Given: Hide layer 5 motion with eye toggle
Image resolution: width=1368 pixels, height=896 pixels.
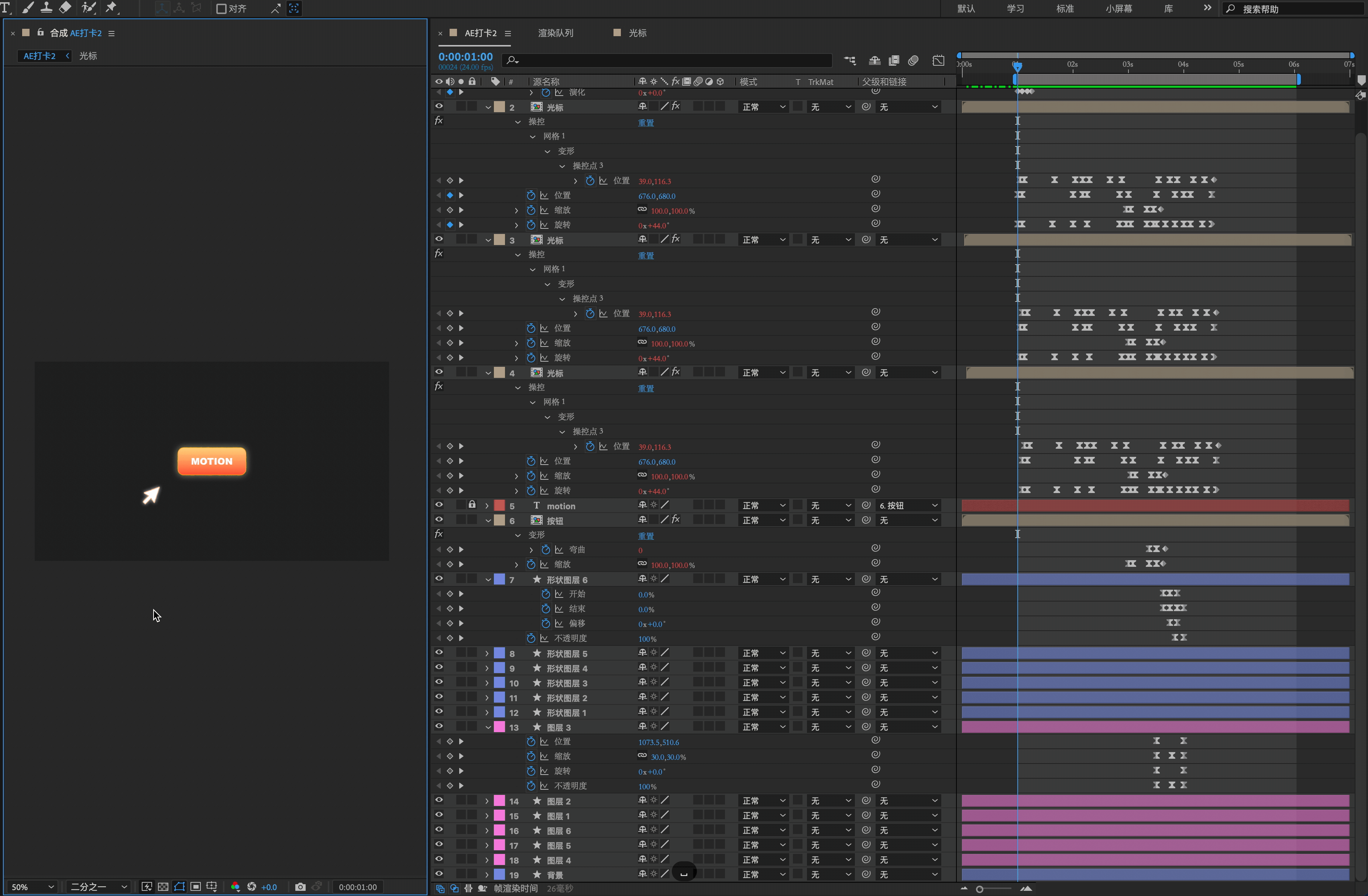Looking at the screenshot, I should click(x=439, y=505).
